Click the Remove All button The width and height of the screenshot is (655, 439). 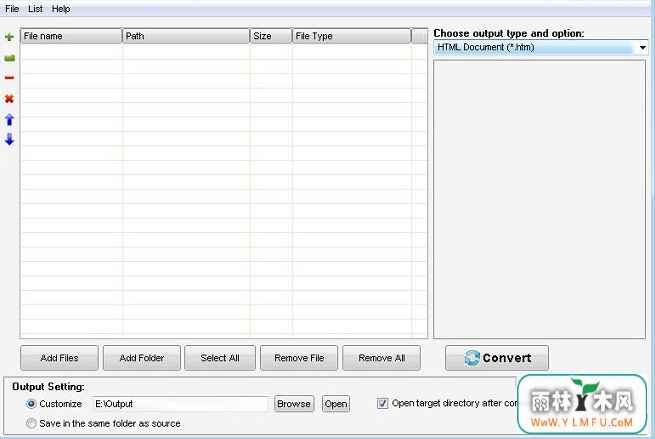381,358
